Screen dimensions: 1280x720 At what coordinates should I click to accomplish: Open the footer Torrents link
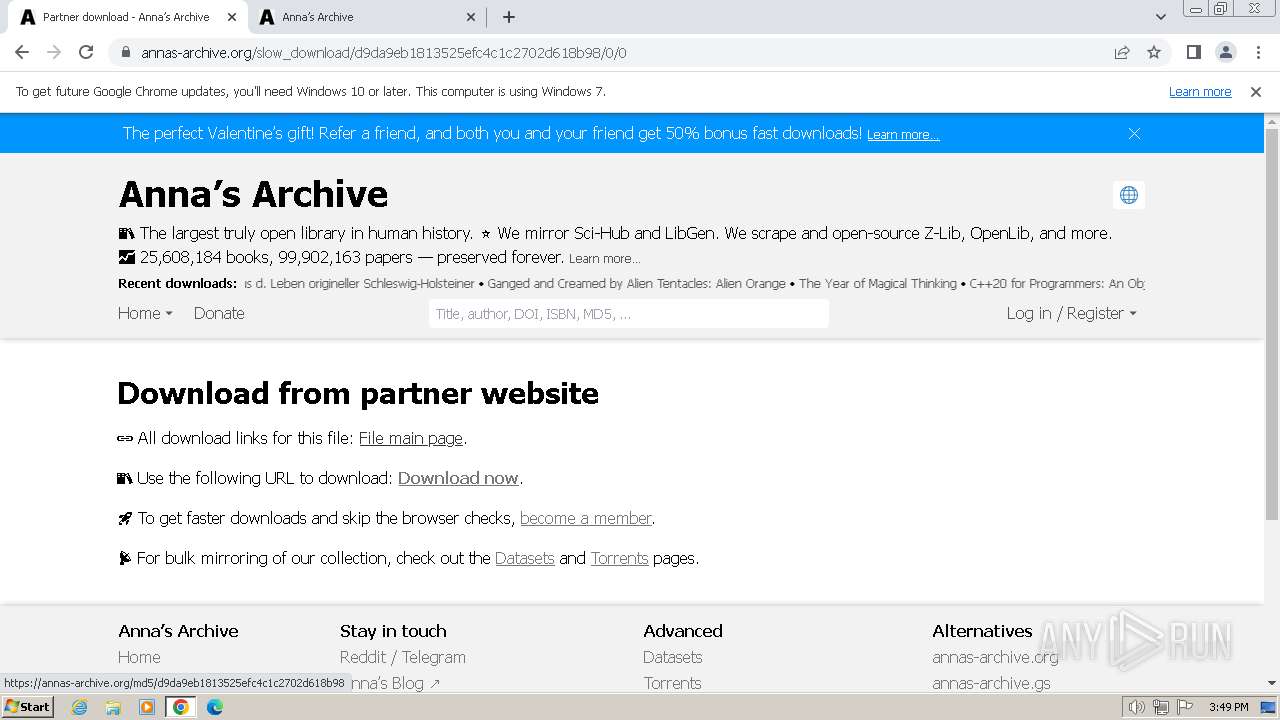(x=672, y=683)
